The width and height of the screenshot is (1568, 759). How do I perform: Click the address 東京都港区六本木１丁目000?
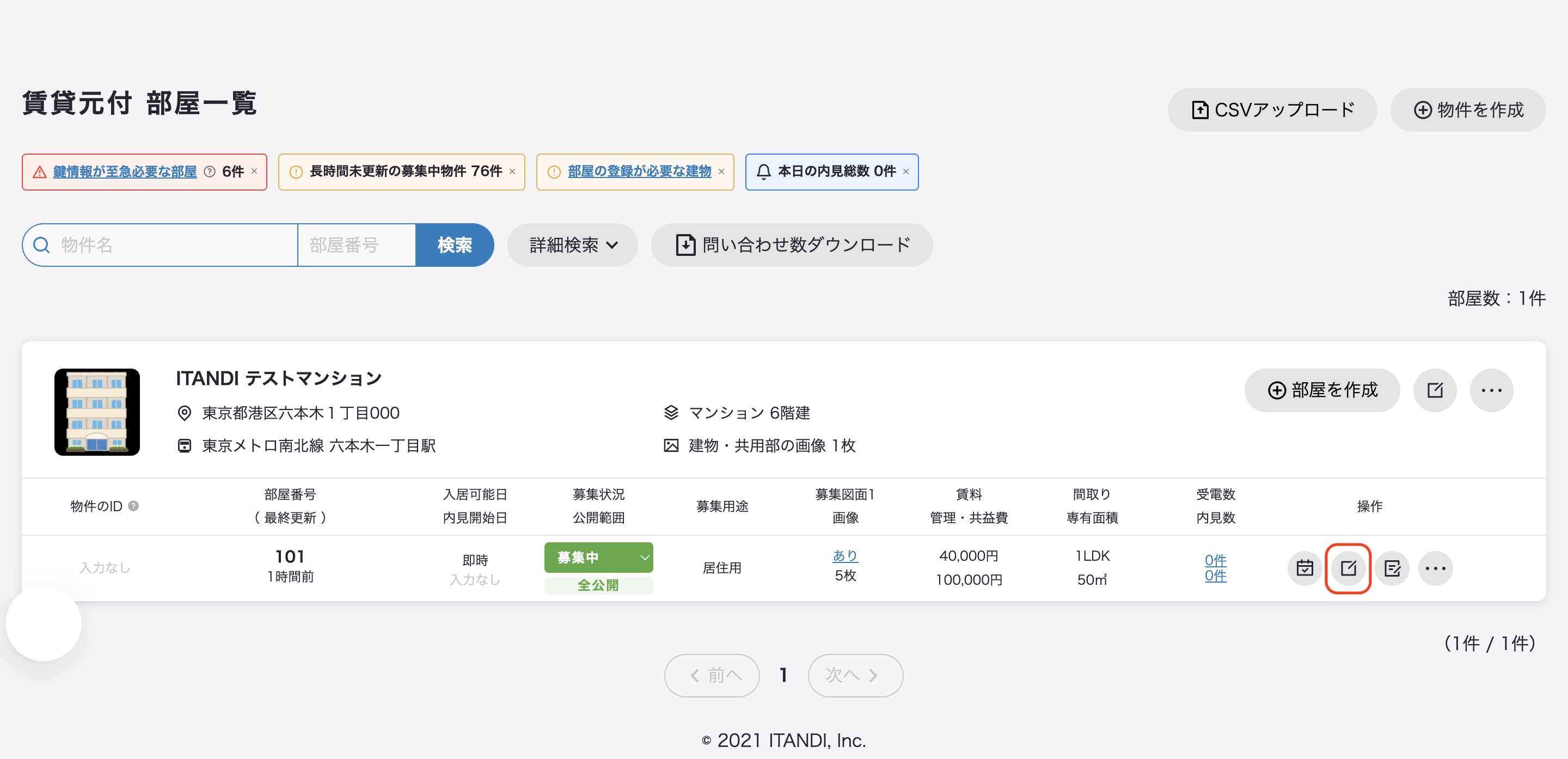point(301,413)
